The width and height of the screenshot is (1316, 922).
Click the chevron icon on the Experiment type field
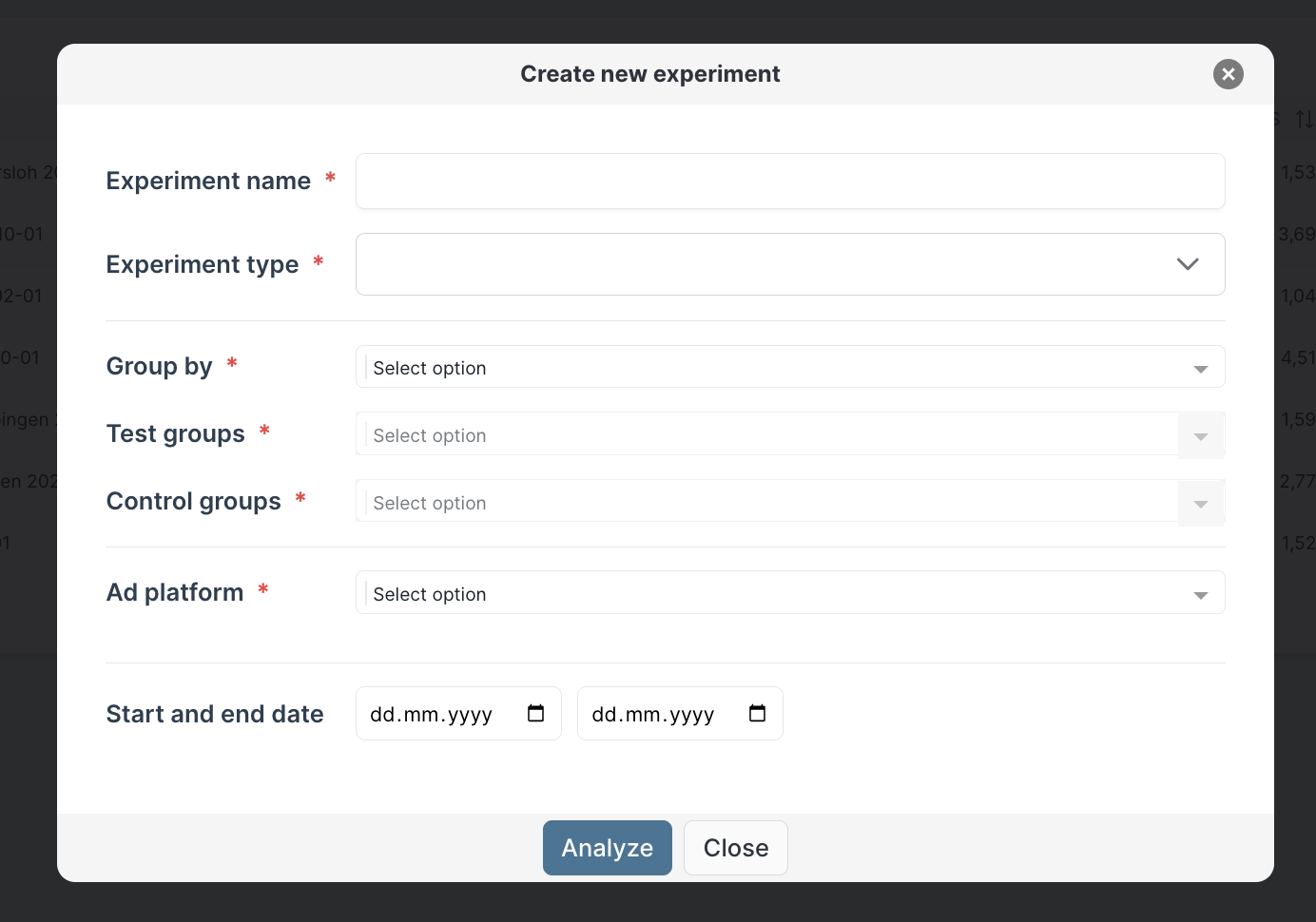tap(1188, 264)
